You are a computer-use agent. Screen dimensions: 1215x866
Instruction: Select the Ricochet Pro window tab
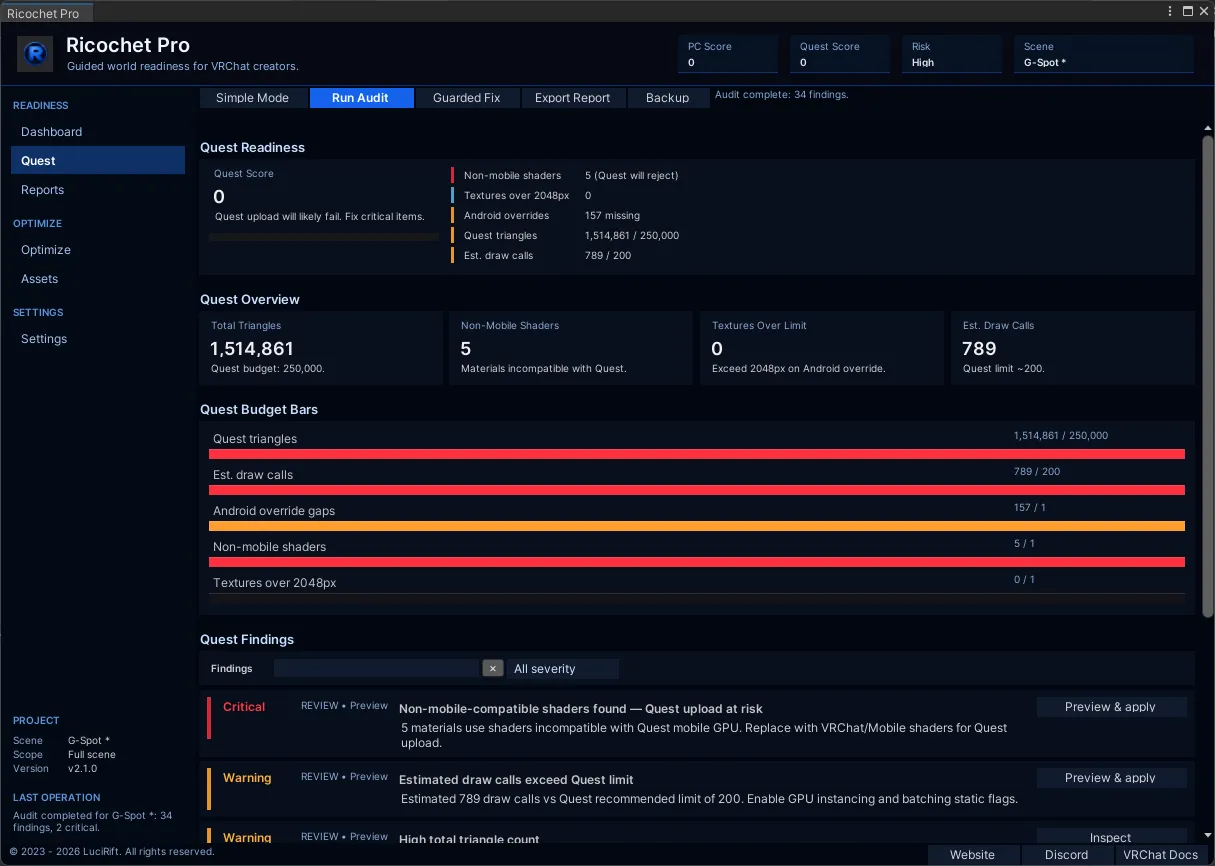tap(47, 13)
